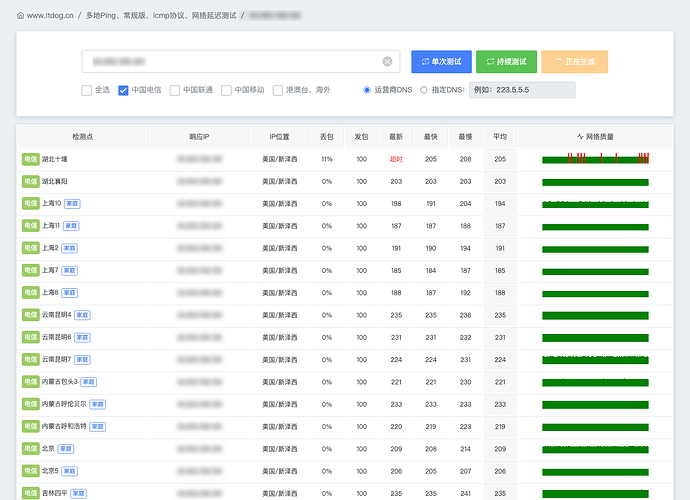The height and width of the screenshot is (500, 690).
Task: Select the 湖北十堰 checkpoint name
Action: [x=55, y=159]
